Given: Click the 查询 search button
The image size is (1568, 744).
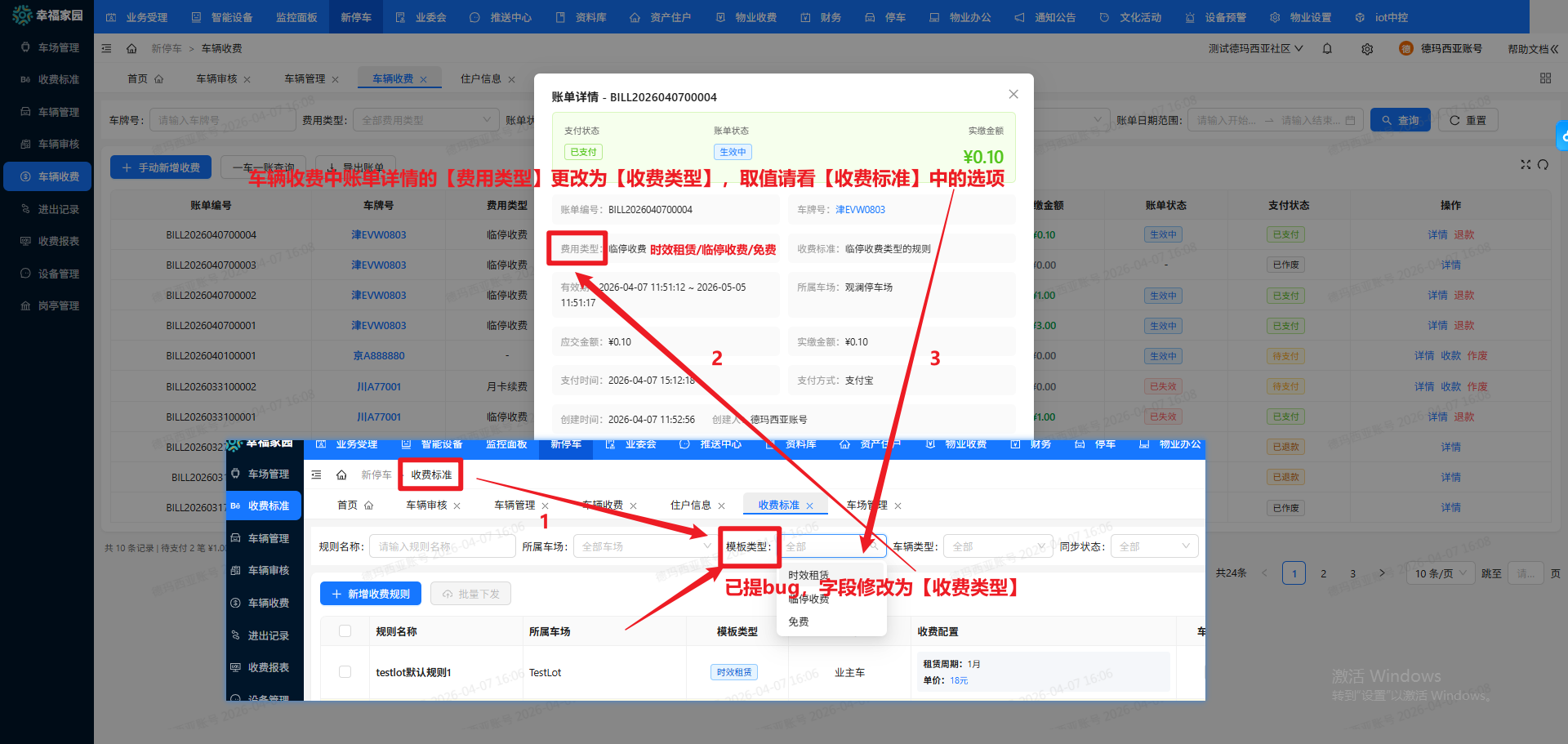Looking at the screenshot, I should coord(1400,120).
